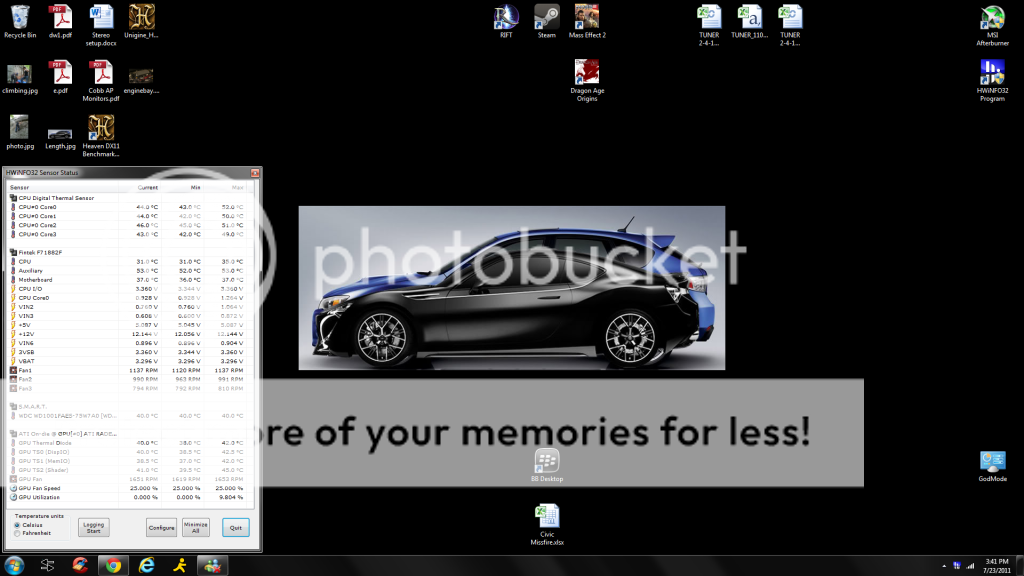
Task: Select the TUNER_110 file icon
Action: [x=750, y=22]
